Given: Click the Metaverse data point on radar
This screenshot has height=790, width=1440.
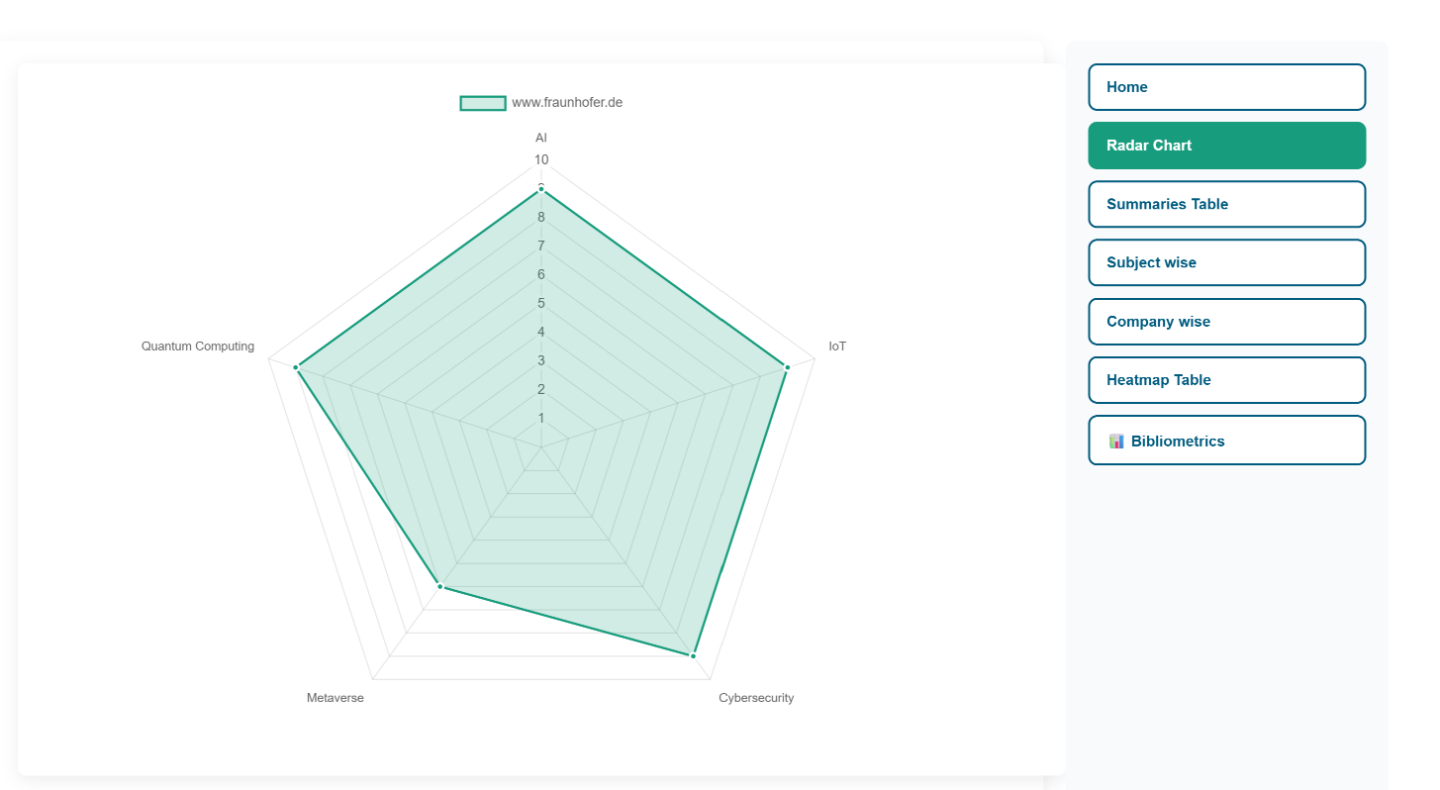Looking at the screenshot, I should pos(439,586).
